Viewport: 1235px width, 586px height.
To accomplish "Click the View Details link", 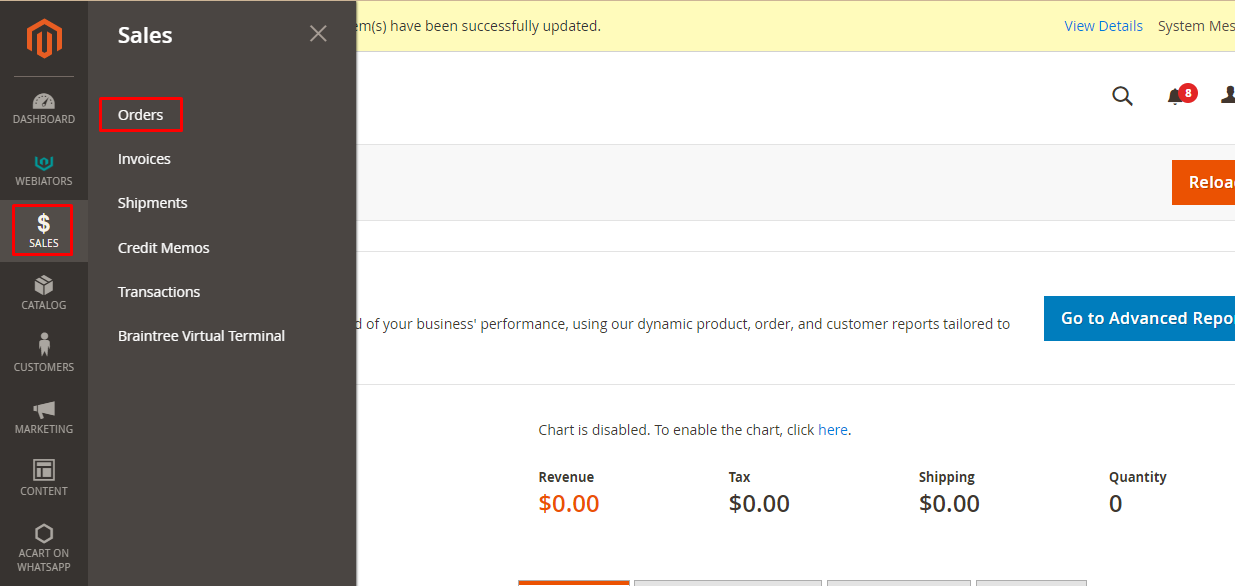I will click(1103, 26).
